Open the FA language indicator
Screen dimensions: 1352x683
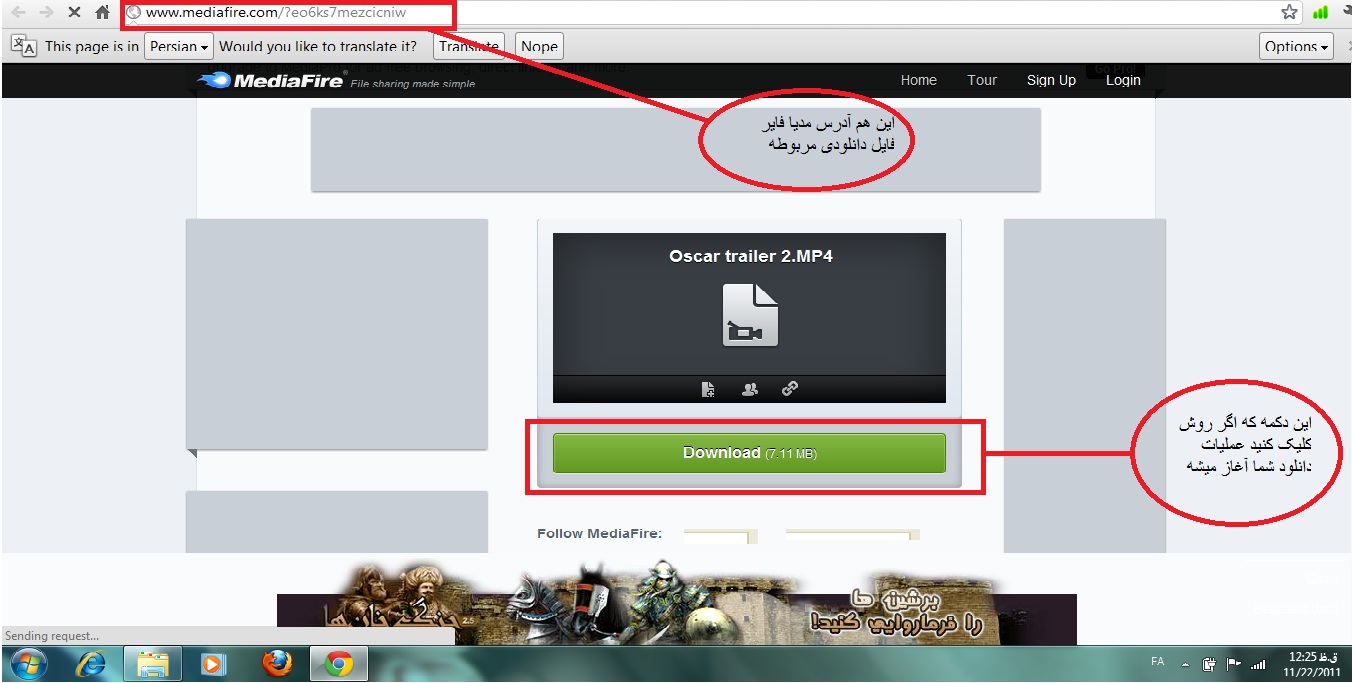(x=1158, y=662)
